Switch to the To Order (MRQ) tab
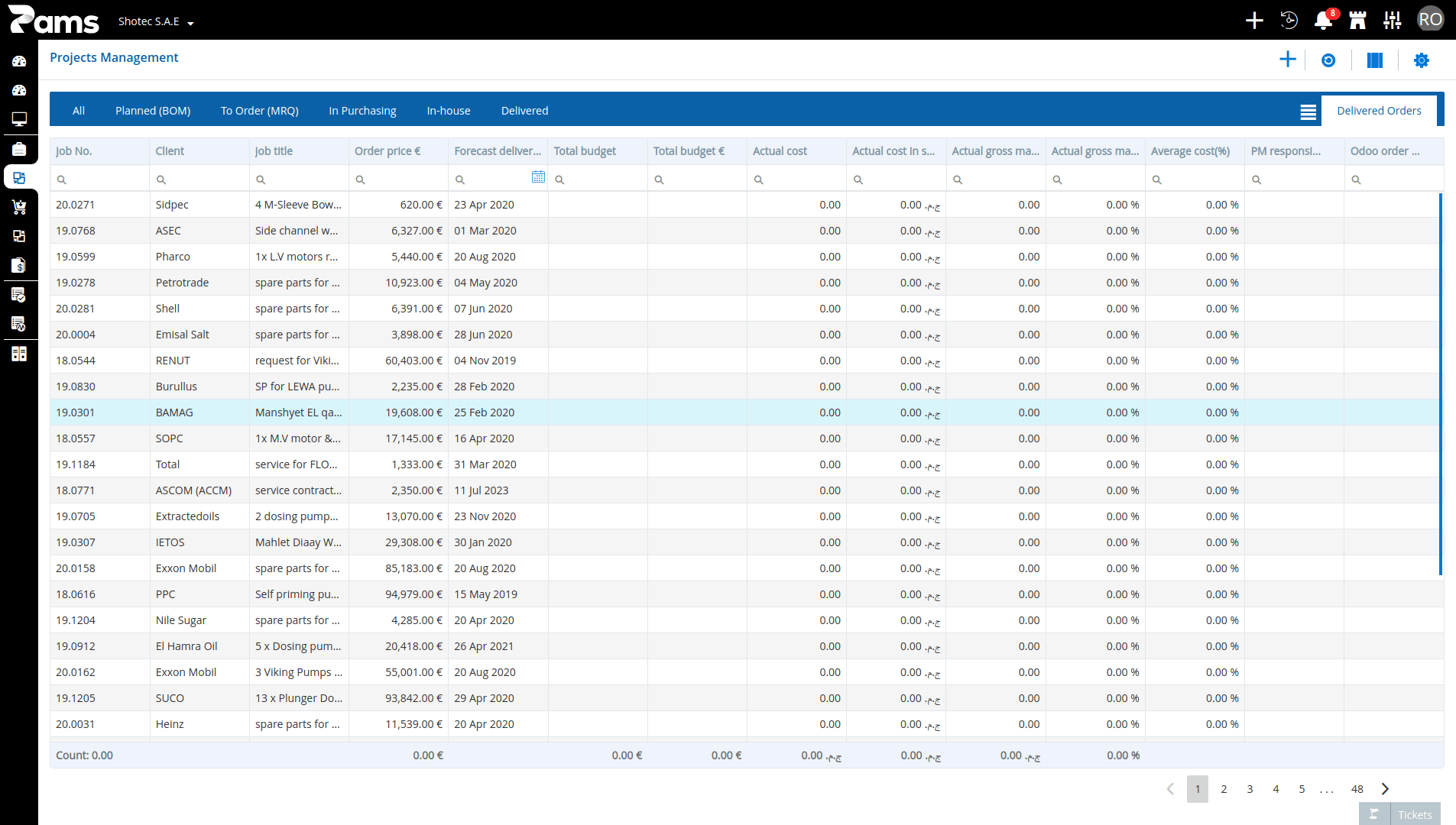Image resolution: width=1456 pixels, height=825 pixels. [260, 111]
